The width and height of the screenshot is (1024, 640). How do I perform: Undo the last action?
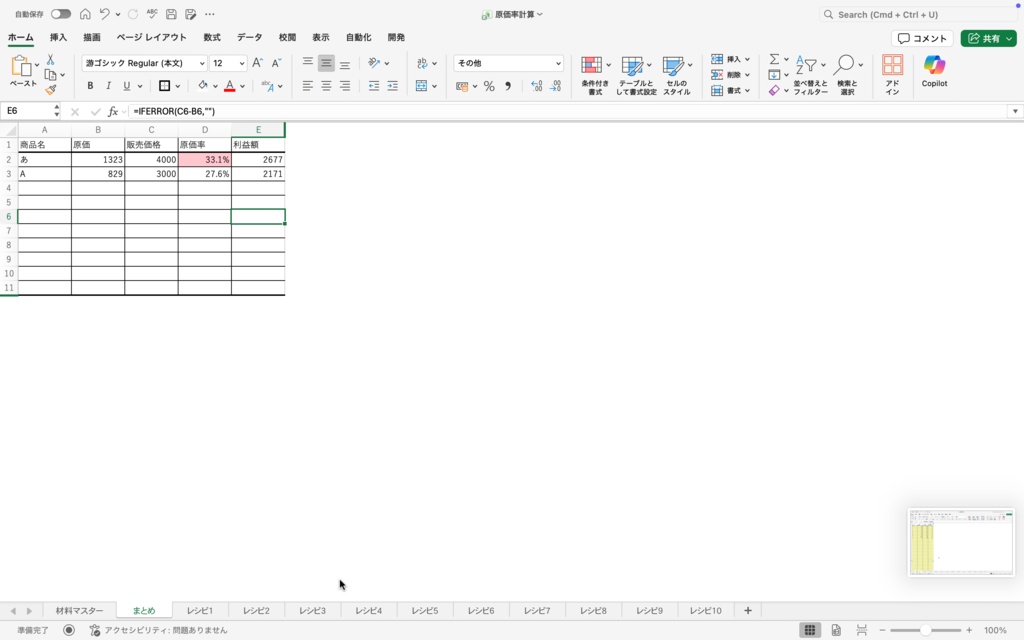pos(104,14)
